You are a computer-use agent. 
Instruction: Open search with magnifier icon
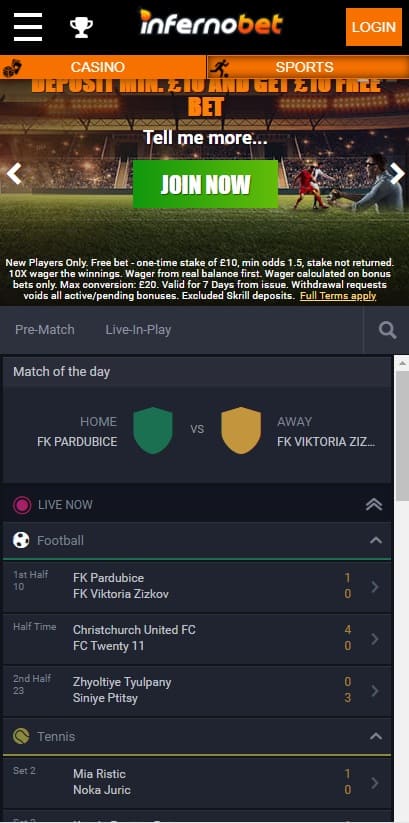coord(387,330)
